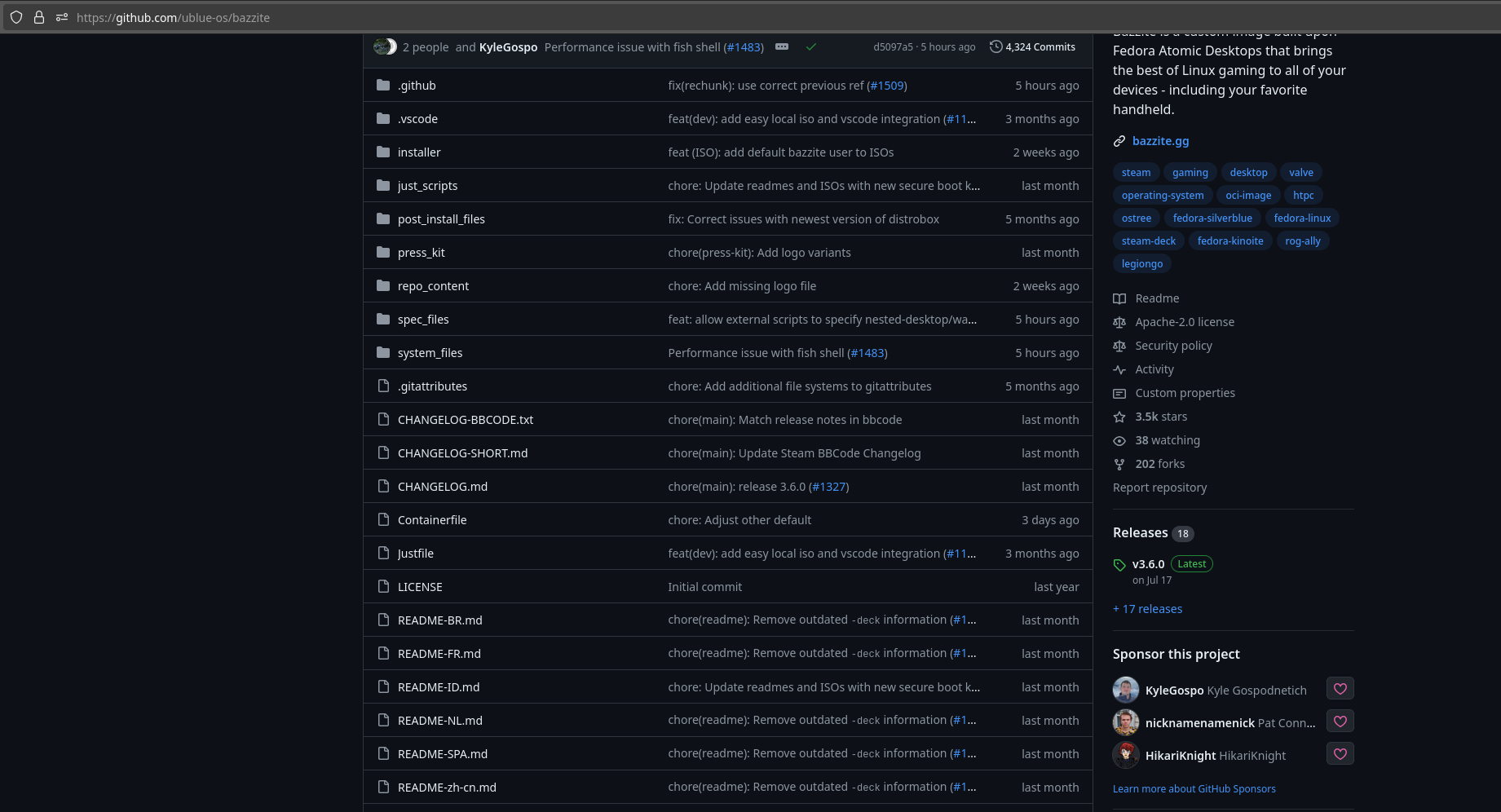
Task: Open HikariKnight's sponsor avatar
Action: tap(1126, 755)
